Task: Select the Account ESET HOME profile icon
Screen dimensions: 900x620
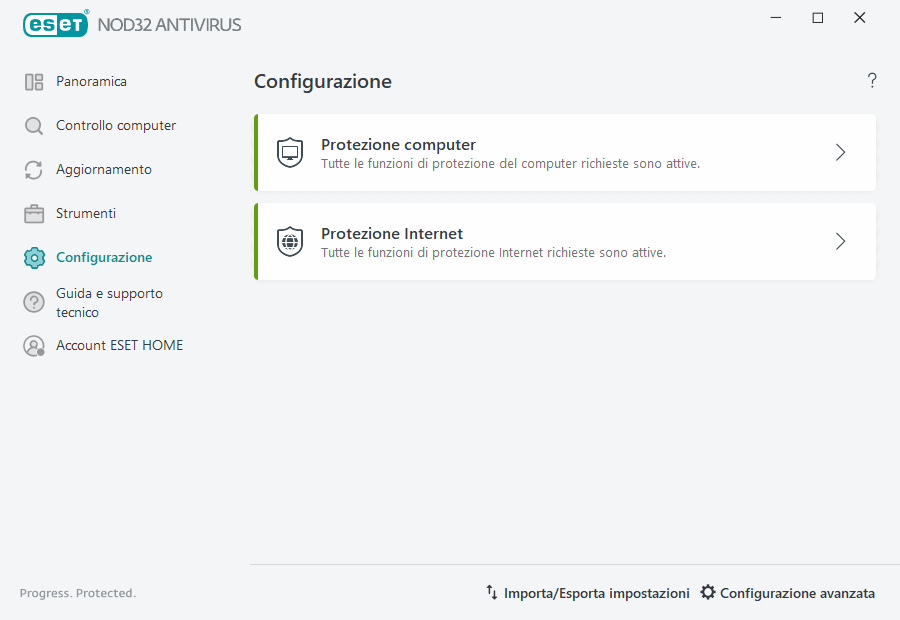Action: (x=33, y=345)
